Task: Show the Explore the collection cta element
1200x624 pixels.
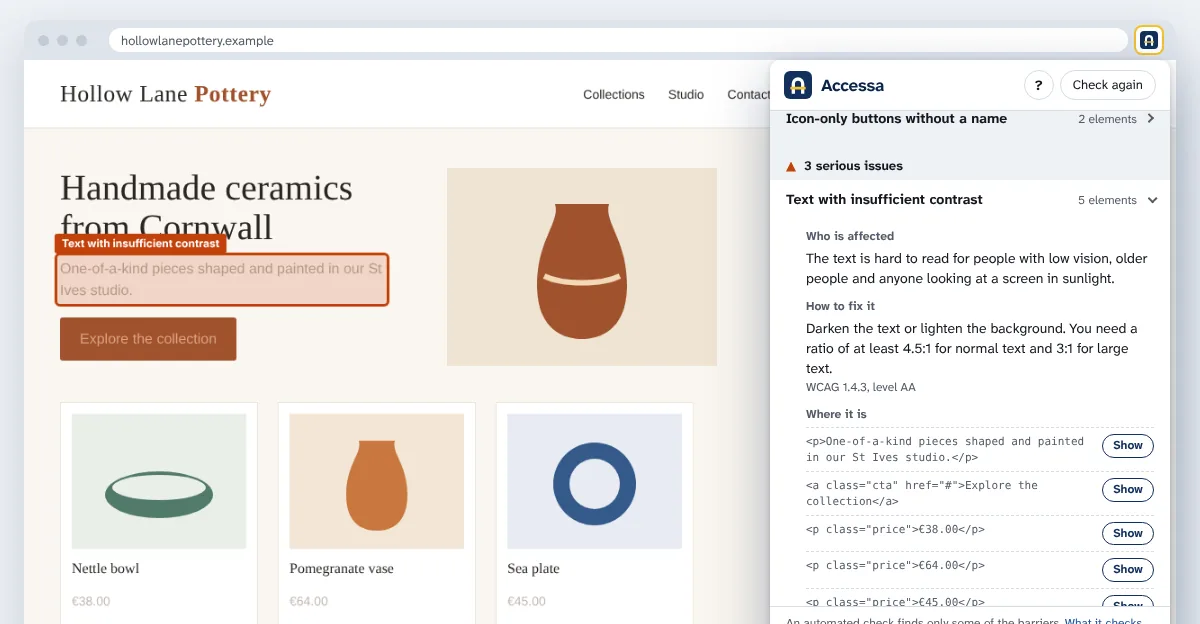Action: (1127, 490)
